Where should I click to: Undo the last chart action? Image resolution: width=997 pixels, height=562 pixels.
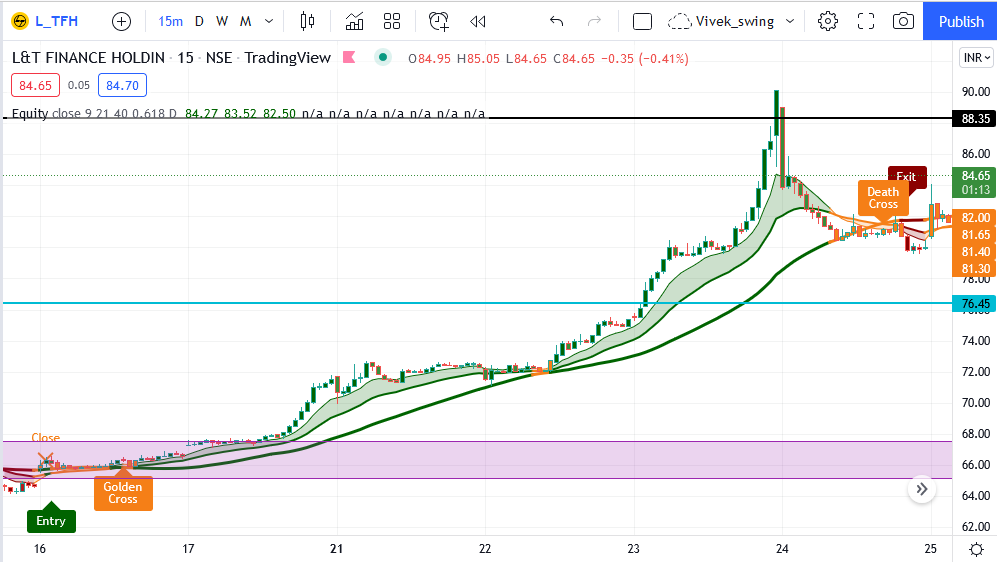point(556,22)
